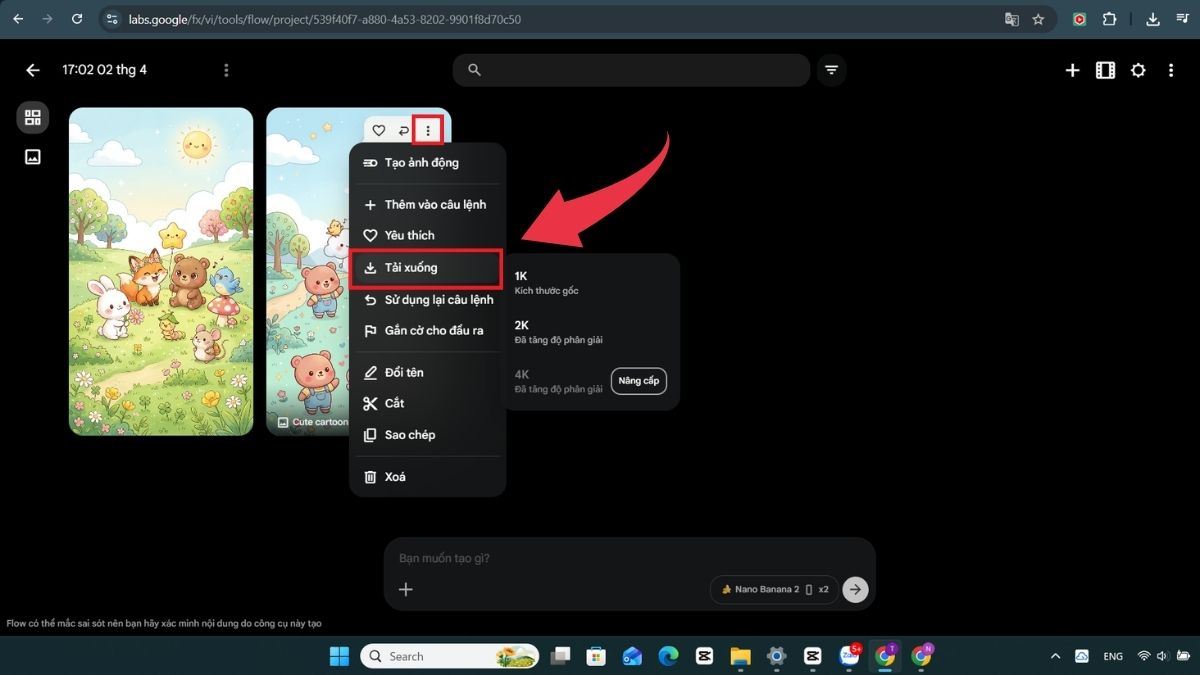Open the three-dot menu beside the project timestamp

pyautogui.click(x=226, y=70)
